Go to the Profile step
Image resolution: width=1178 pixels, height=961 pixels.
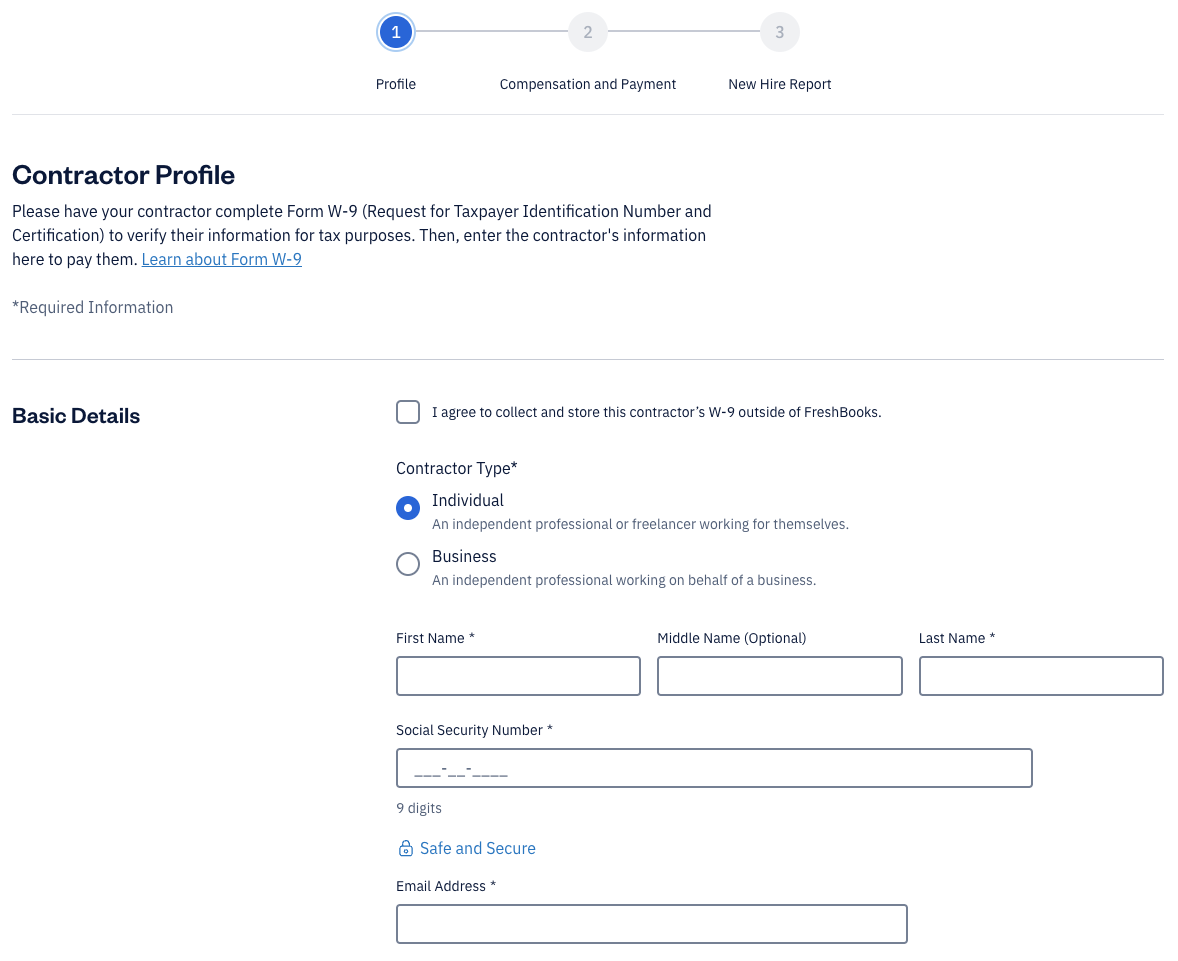(x=396, y=84)
